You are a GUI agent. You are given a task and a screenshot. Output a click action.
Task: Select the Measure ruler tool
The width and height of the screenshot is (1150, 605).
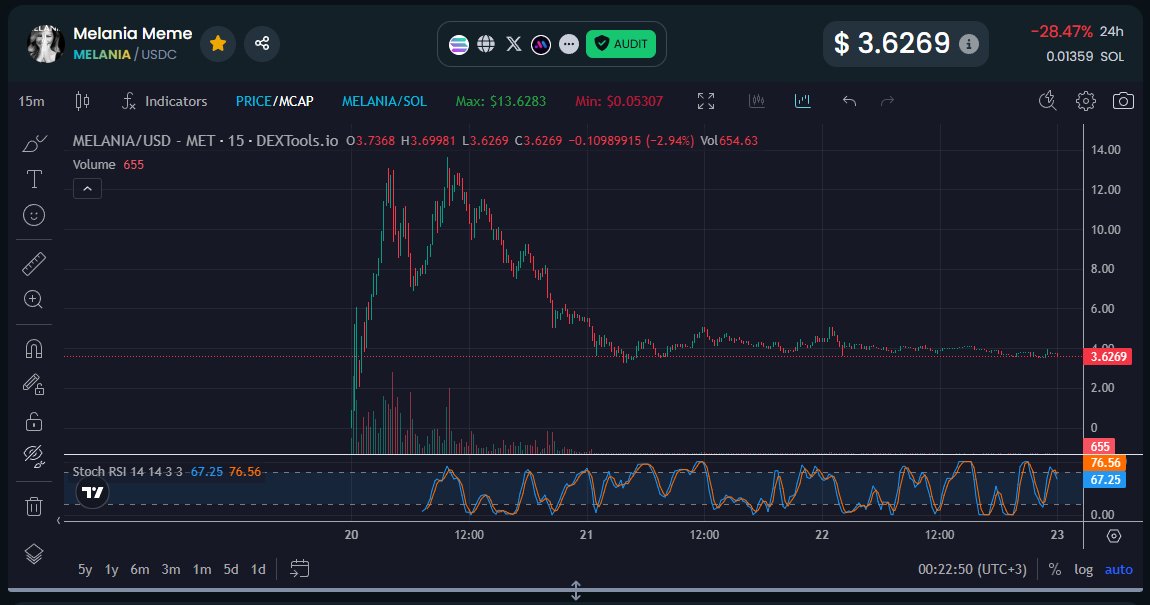click(34, 263)
